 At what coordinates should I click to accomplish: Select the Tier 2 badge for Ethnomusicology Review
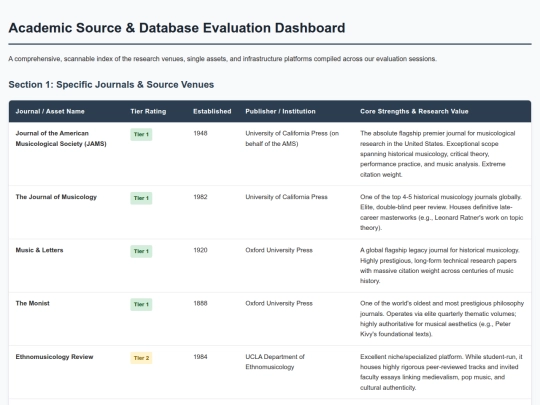point(141,358)
